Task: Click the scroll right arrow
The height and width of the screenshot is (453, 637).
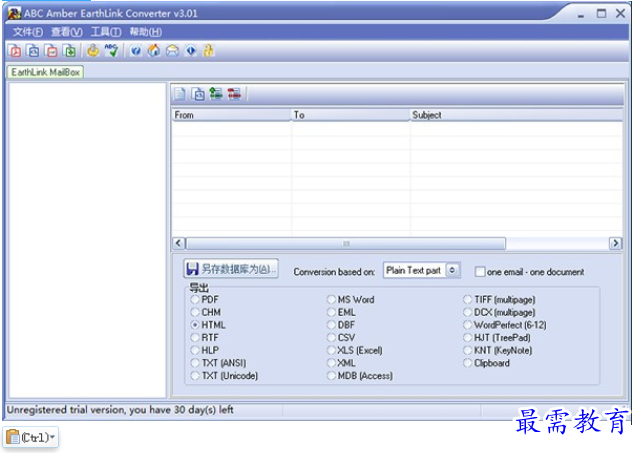Action: 615,243
